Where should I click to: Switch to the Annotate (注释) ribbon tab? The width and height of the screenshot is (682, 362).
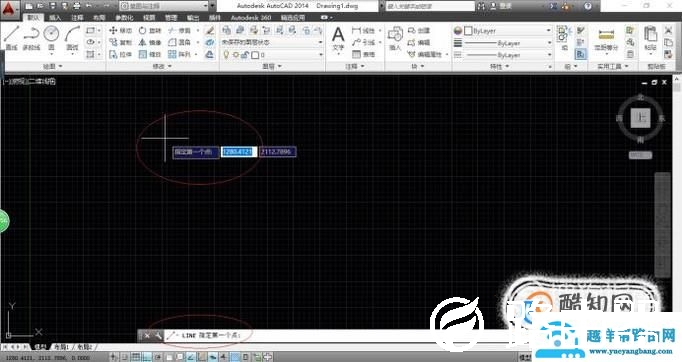click(x=77, y=17)
